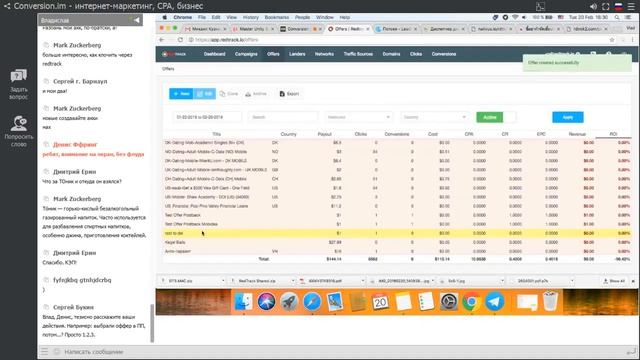Open the Trash in the Dock

(550, 301)
